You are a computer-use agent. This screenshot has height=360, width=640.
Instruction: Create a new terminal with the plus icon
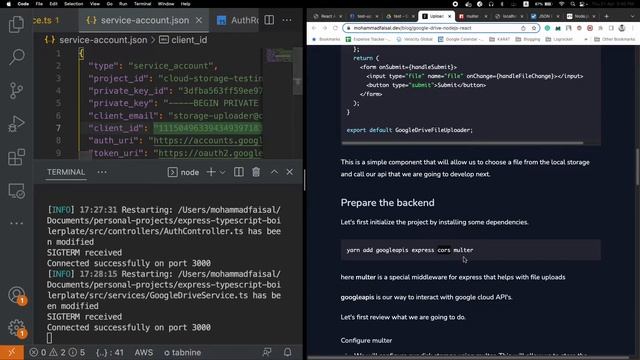pyautogui.click(x=211, y=172)
